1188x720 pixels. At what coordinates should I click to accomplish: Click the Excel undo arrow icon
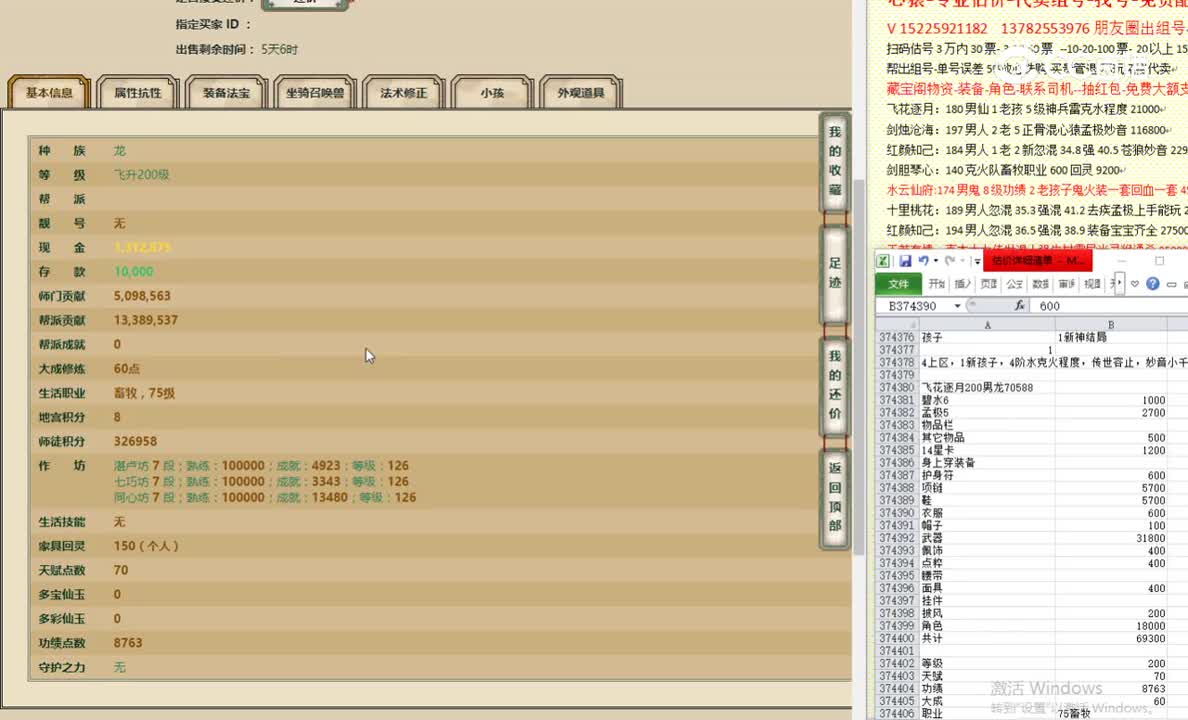click(924, 261)
